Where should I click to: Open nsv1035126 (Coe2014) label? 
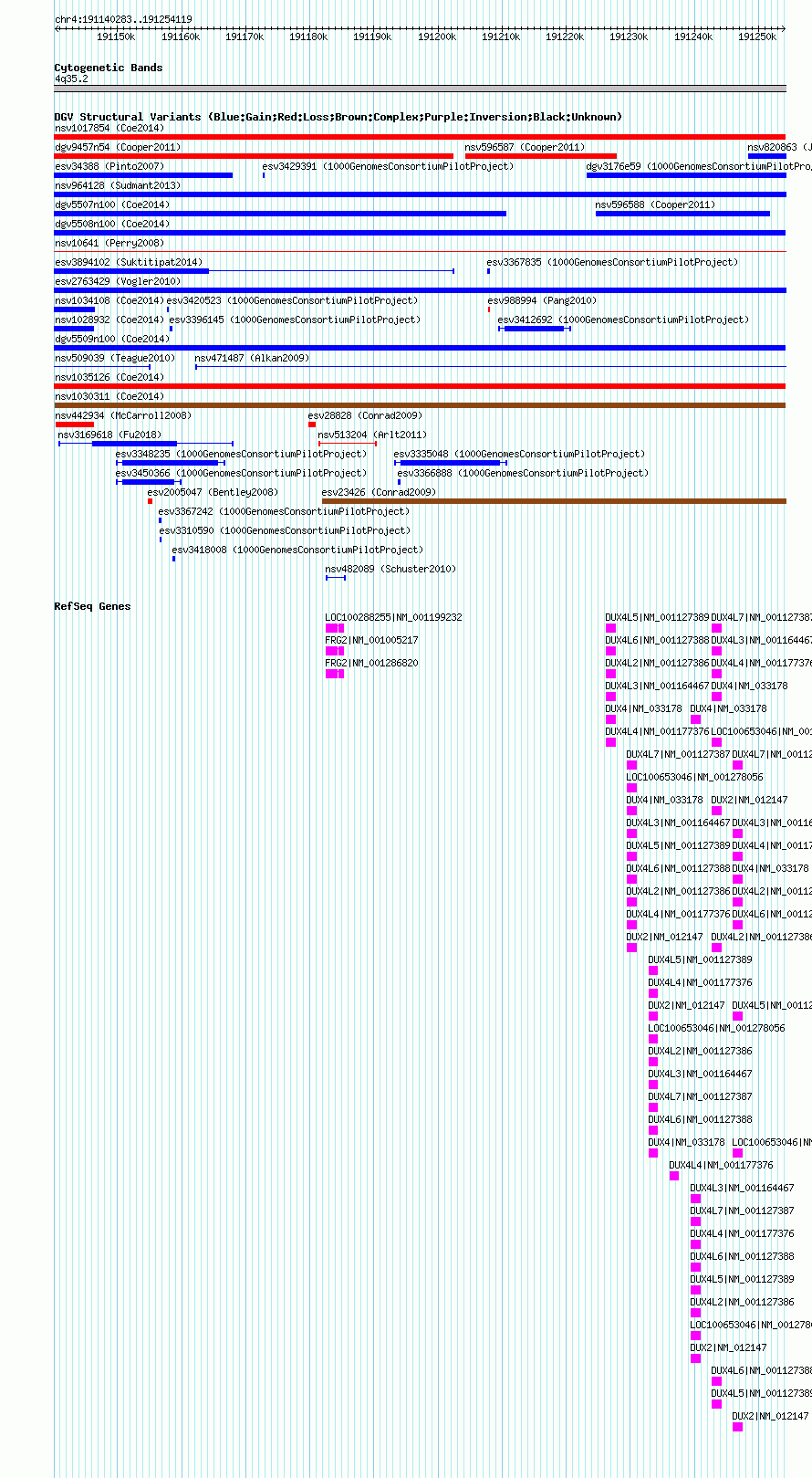point(109,377)
